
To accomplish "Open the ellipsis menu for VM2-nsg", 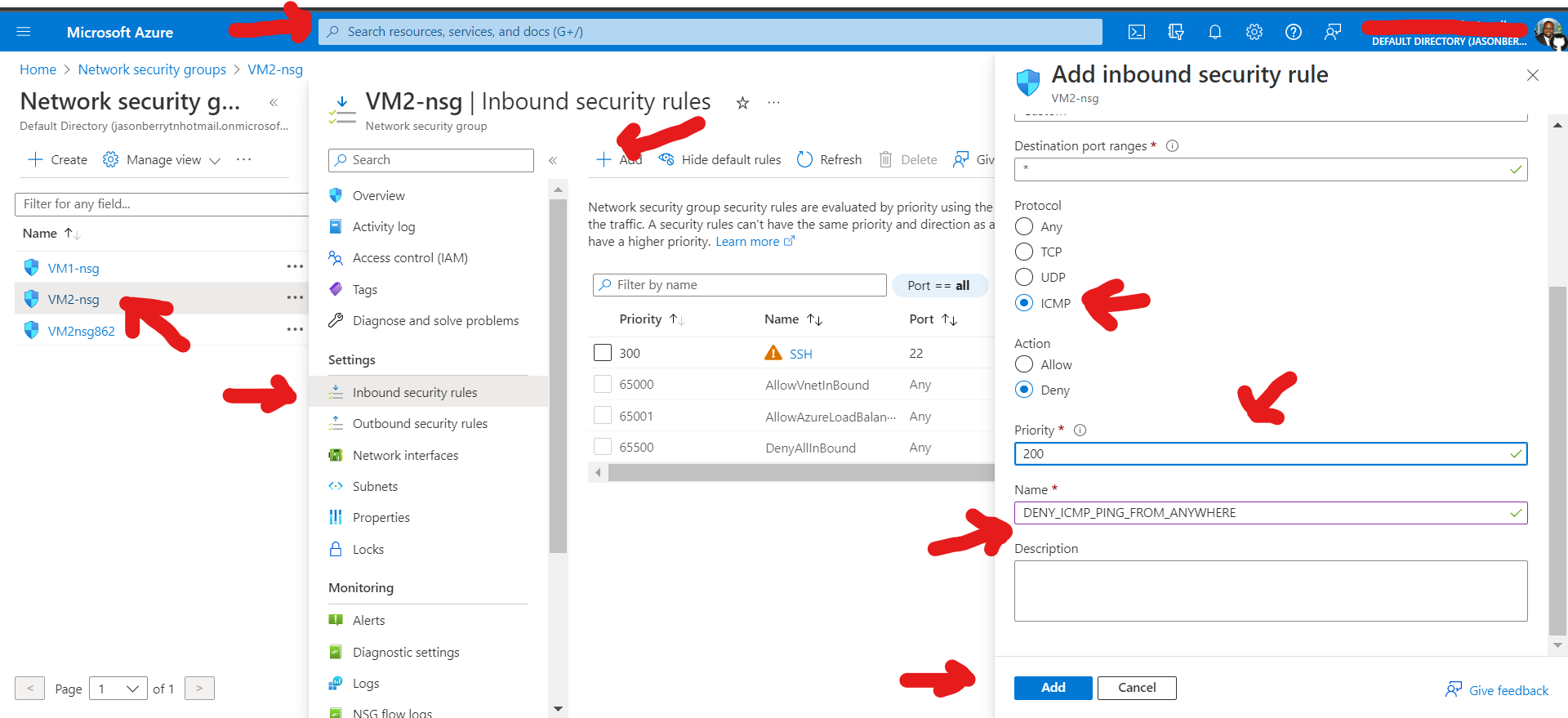I will click(x=295, y=298).
